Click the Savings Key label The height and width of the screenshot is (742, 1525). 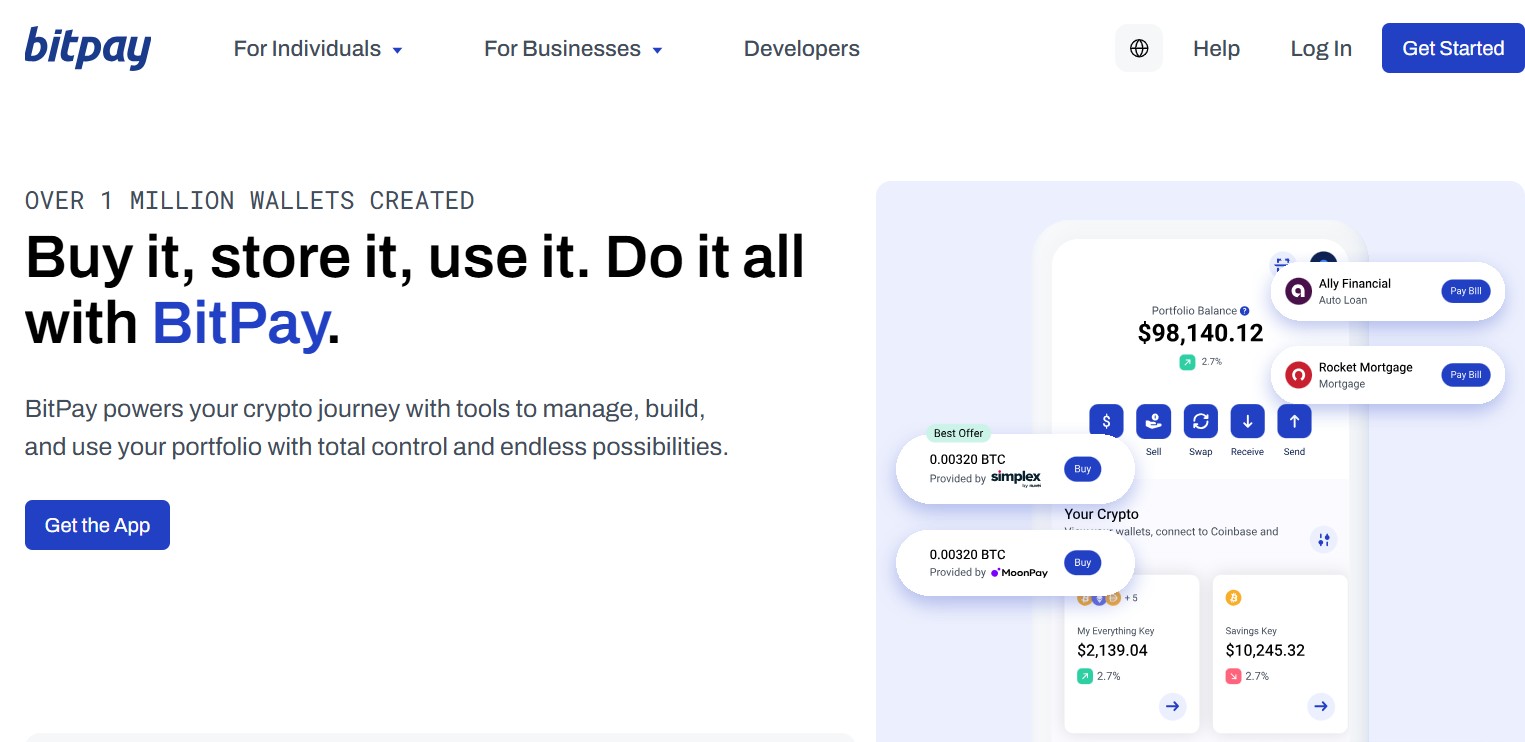click(1251, 631)
